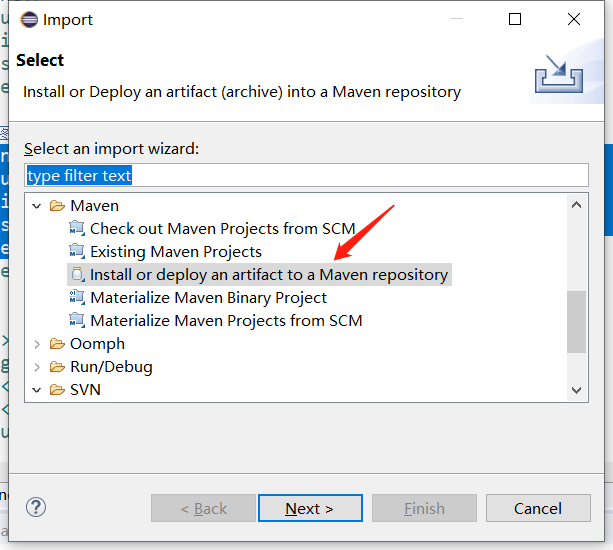The width and height of the screenshot is (613, 550).
Task: Click the Existing Maven Projects icon
Action: point(77,252)
